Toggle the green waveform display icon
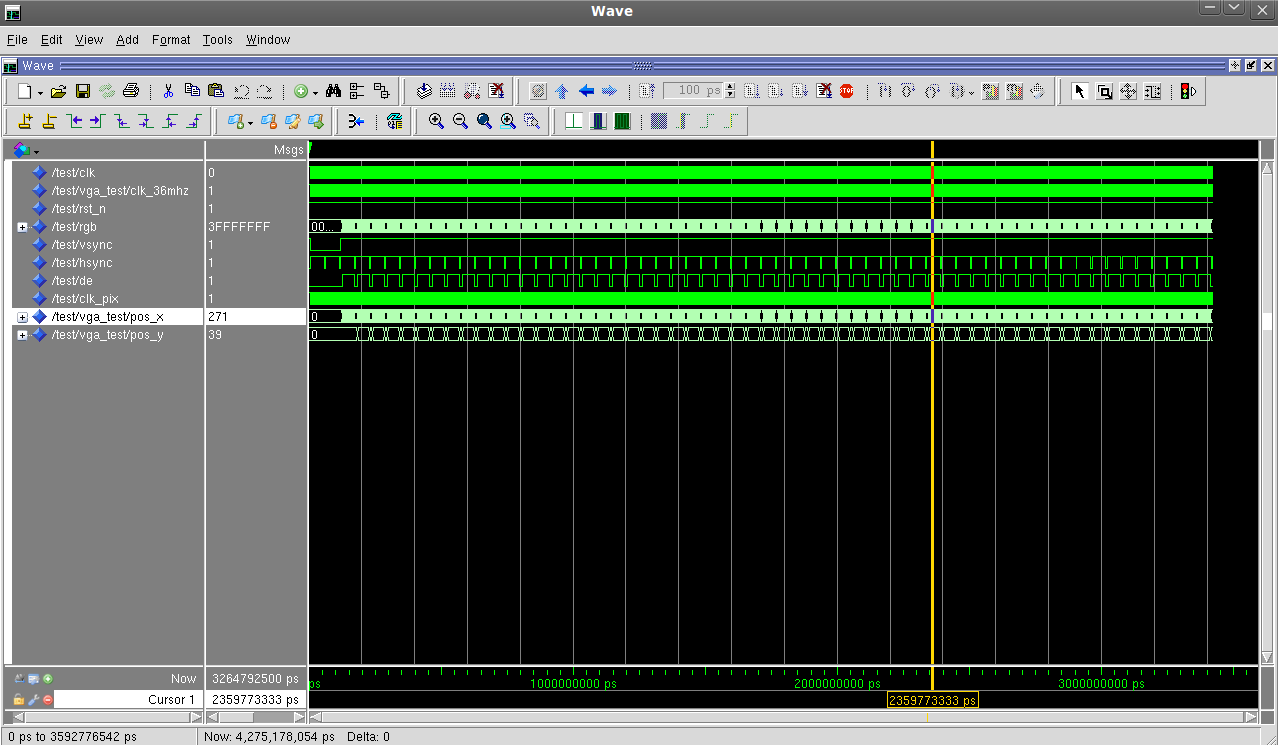1278x745 pixels. pyautogui.click(x=622, y=121)
